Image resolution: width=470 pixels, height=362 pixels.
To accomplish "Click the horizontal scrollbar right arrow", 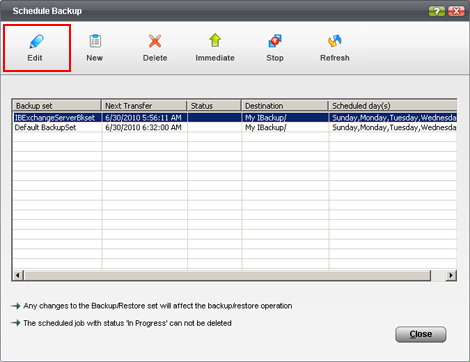I will pyautogui.click(x=451, y=275).
